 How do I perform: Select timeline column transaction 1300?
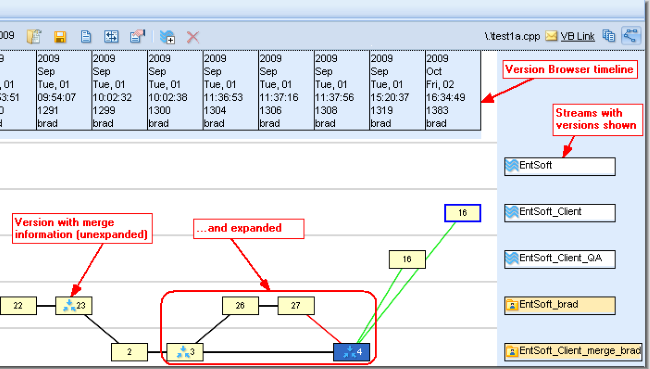coord(175,90)
